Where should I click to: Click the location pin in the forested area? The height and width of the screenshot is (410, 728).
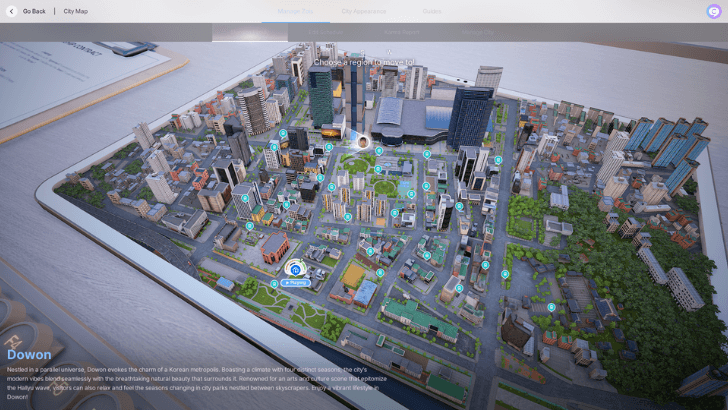551,306
